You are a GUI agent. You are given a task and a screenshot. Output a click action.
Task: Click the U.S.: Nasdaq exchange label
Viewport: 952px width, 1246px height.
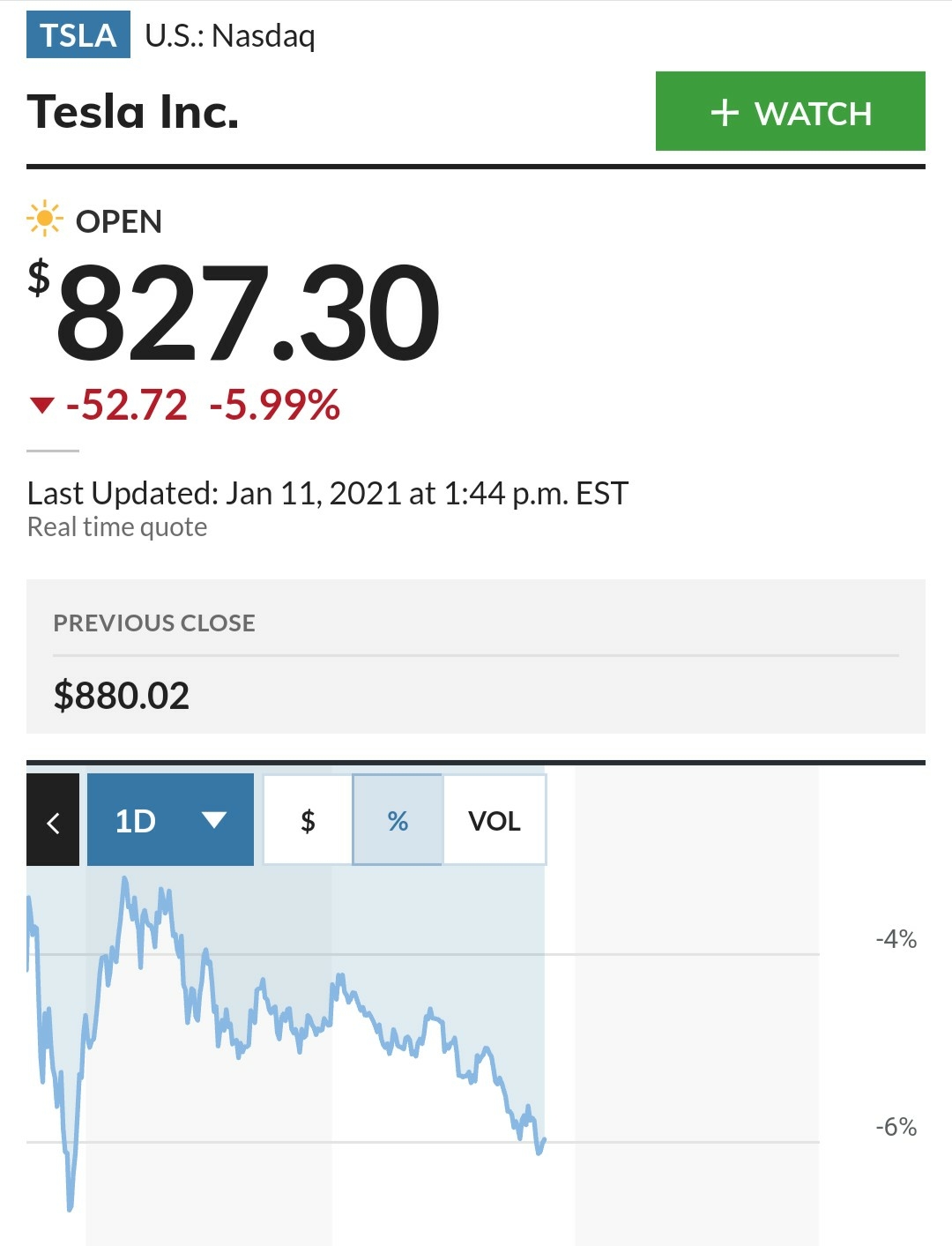point(230,36)
